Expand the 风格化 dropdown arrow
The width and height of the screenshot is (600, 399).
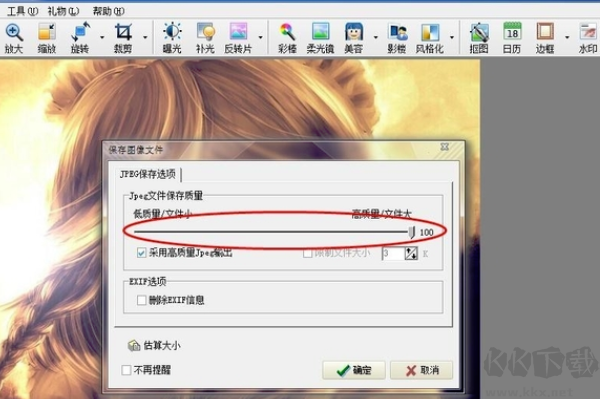(452, 37)
